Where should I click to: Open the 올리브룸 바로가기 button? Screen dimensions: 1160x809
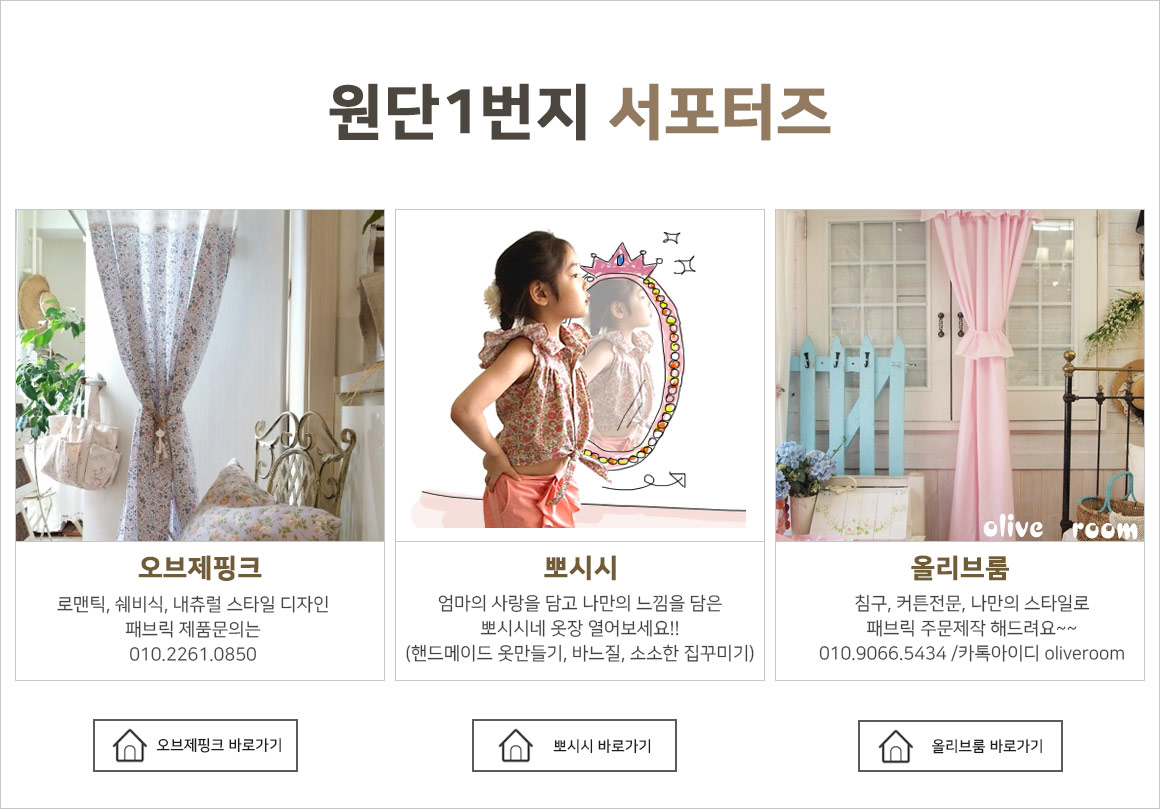960,745
